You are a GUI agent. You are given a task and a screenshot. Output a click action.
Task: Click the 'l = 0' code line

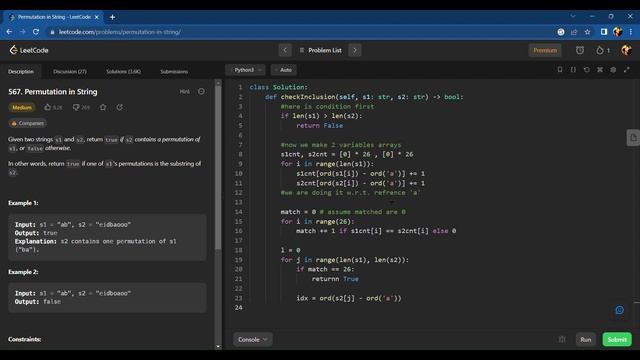(x=290, y=250)
